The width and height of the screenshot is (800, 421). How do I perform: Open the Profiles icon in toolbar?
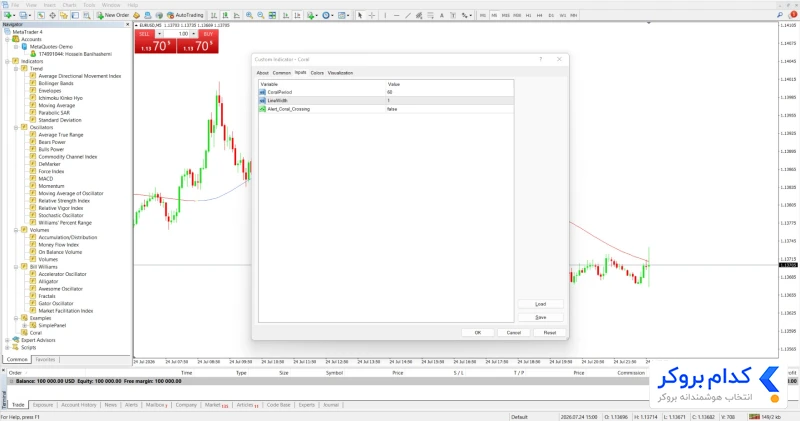[x=23, y=15]
